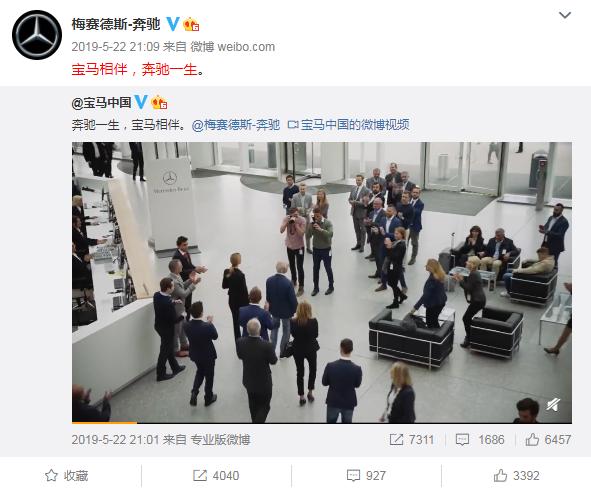Follow the @梅赛德斯-奔驰 mention link

click(x=236, y=125)
